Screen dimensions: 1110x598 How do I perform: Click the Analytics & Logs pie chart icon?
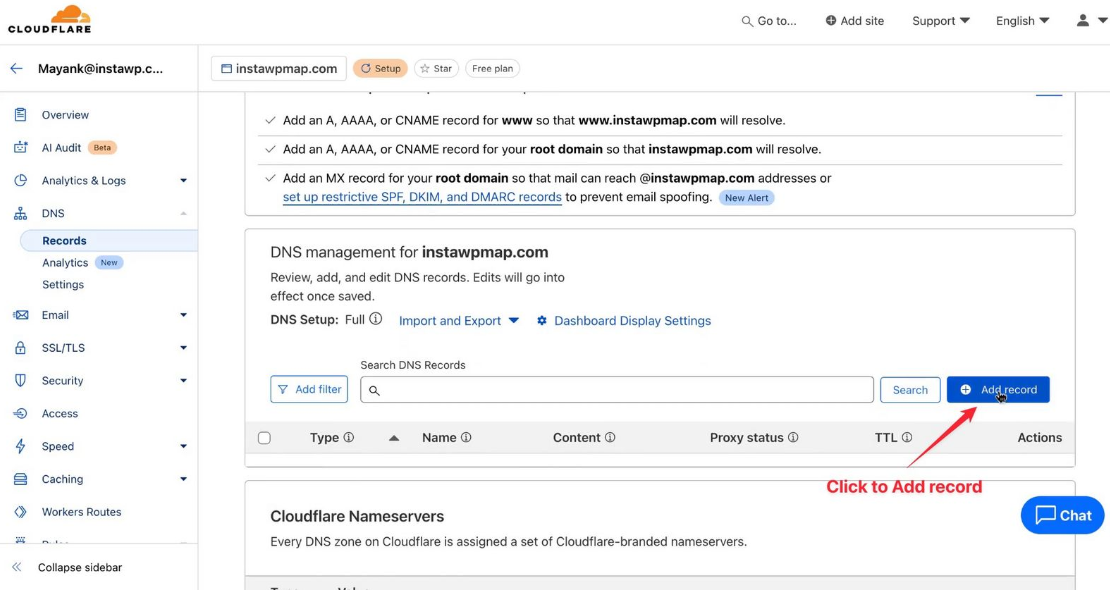click(x=21, y=180)
